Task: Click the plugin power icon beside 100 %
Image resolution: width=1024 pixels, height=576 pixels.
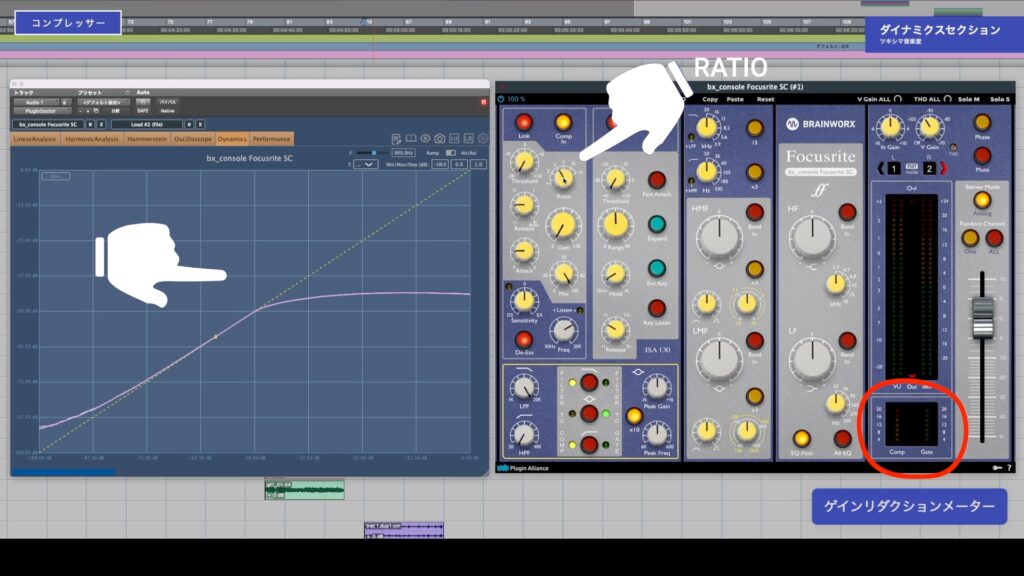Action: click(501, 99)
